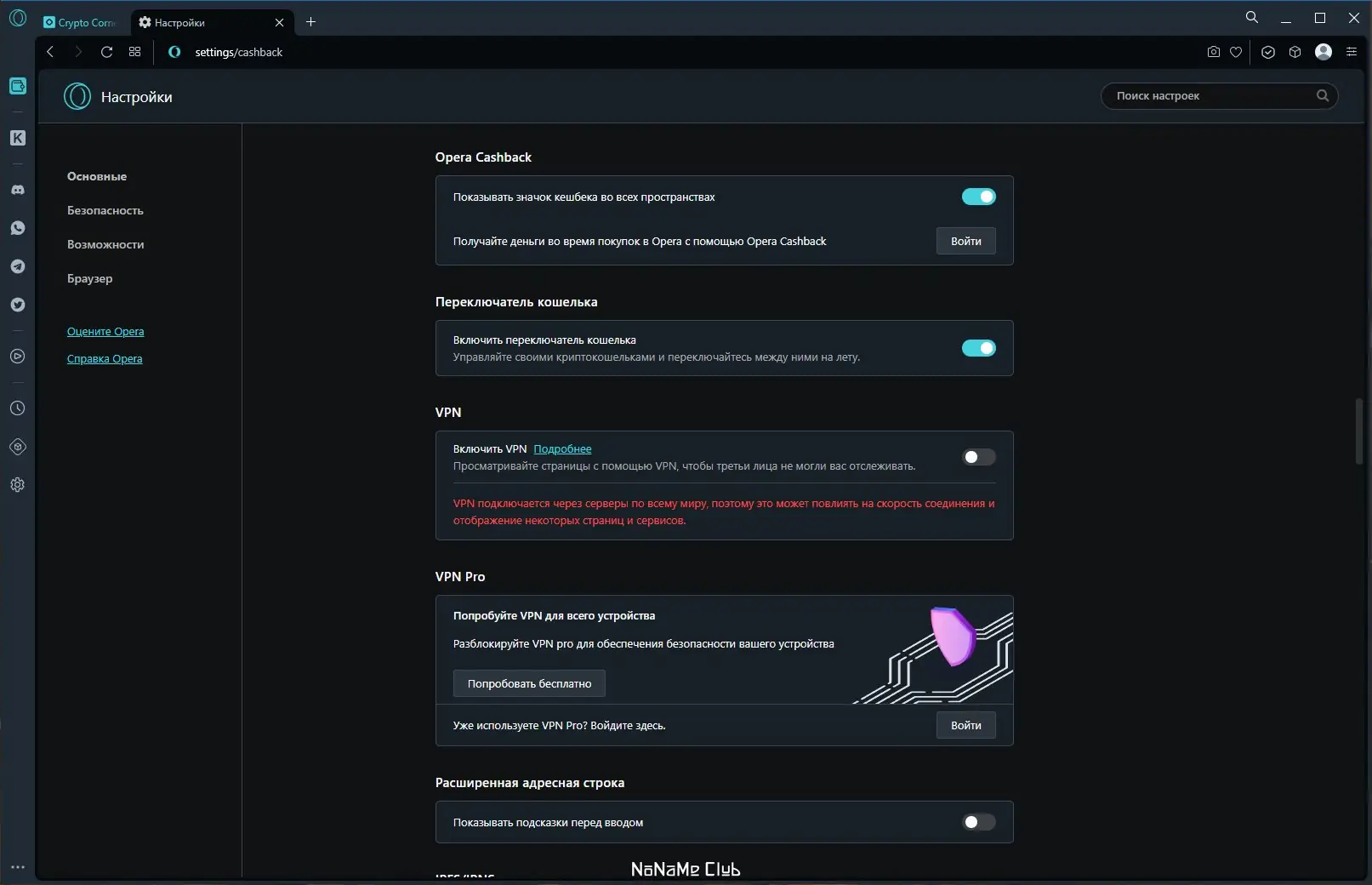Reload the current page

click(x=106, y=52)
